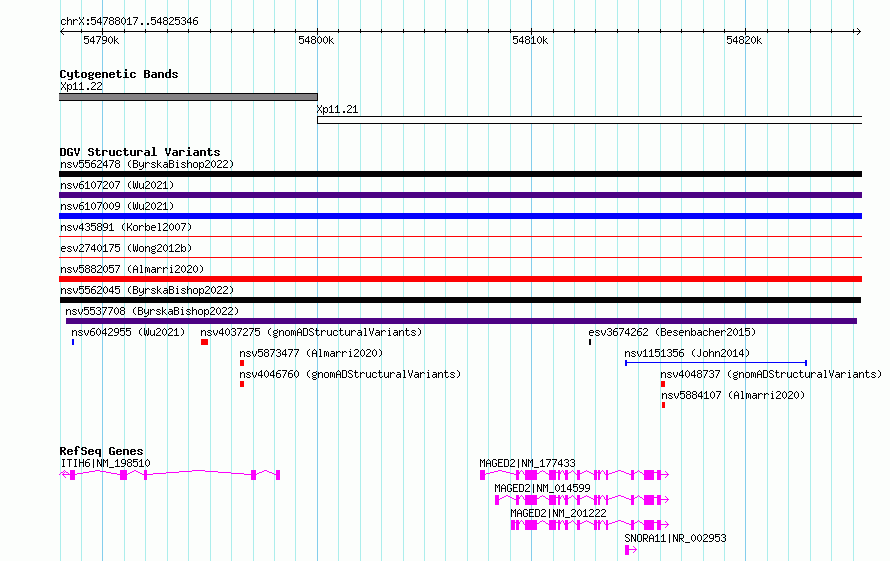Click the nsv4046760 (gnomADStructuralVariants) label

point(350,374)
